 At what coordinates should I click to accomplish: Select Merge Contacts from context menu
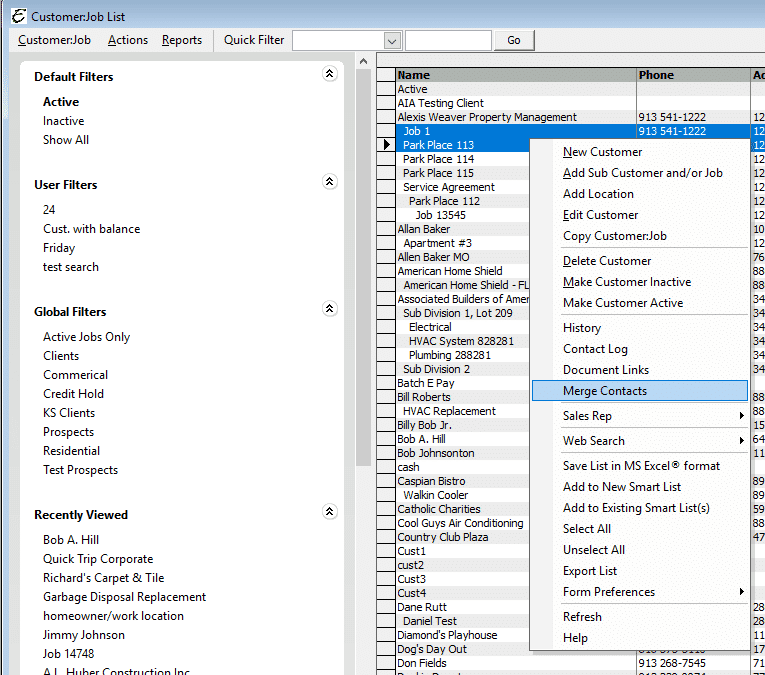[x=640, y=391]
